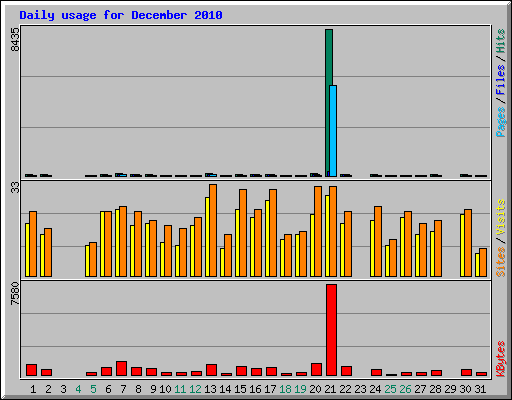This screenshot has width=512, height=400.
Task: Click the 8435 axis value of the hits chart
Action: [15, 39]
